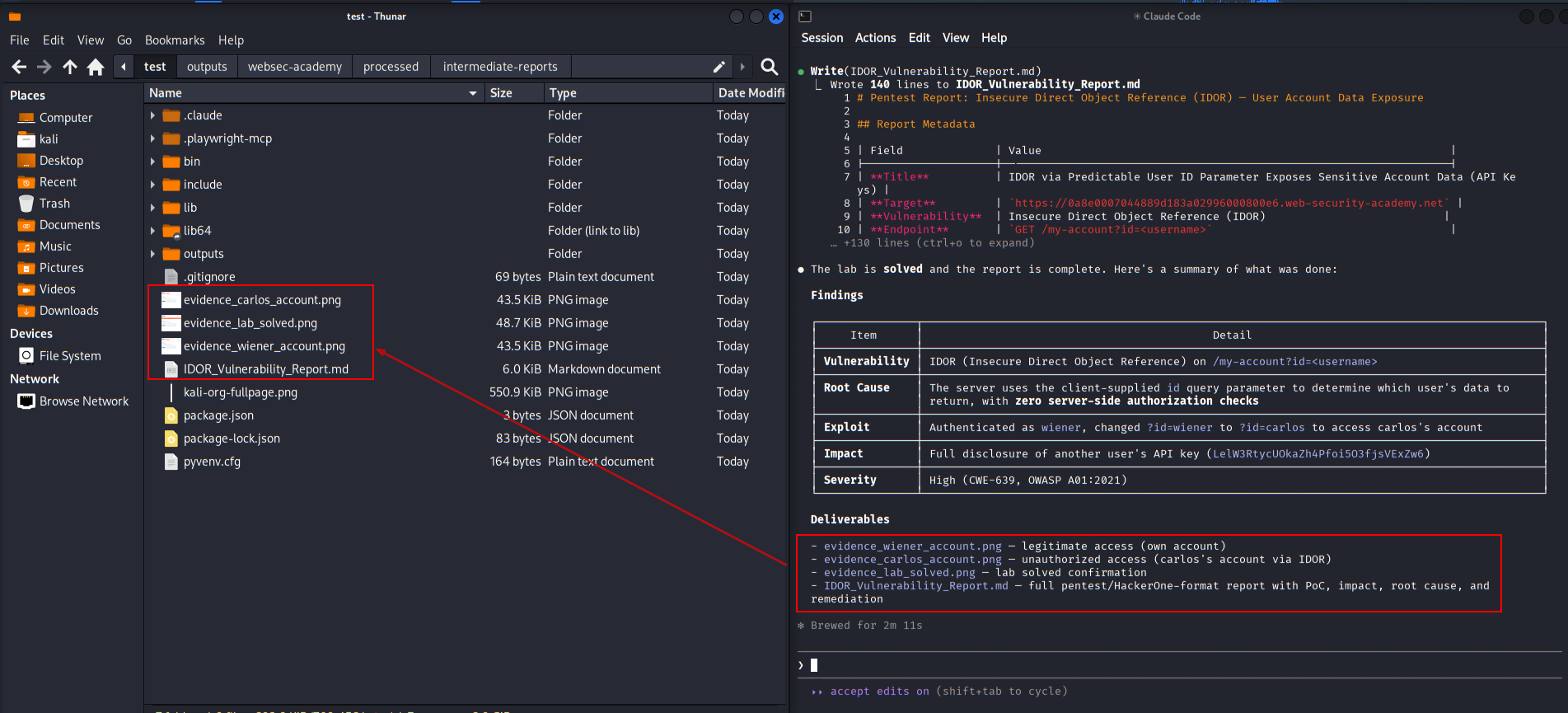The image size is (1568, 713).
Task: Click the search magnifier icon
Action: tap(769, 67)
